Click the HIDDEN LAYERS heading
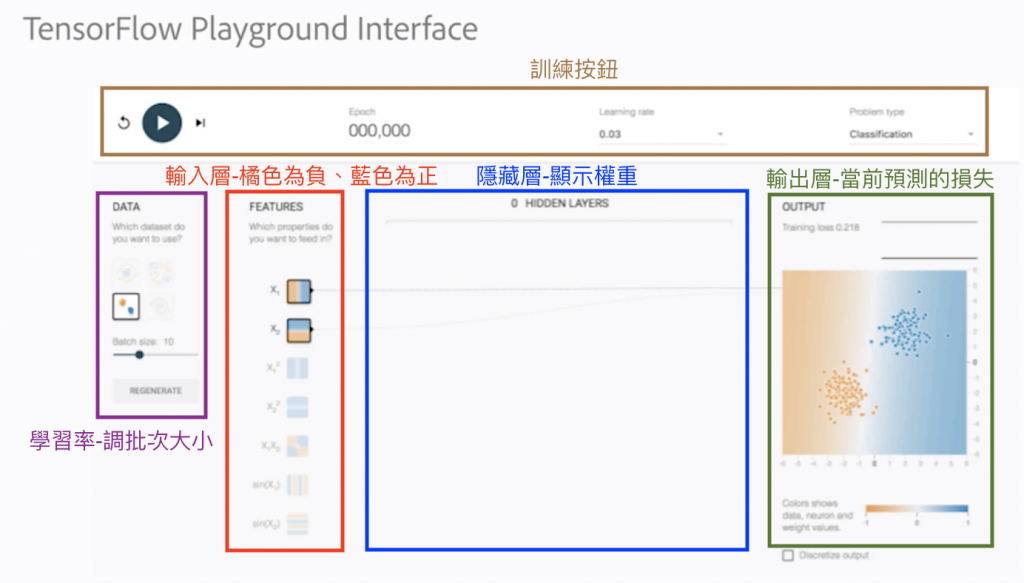This screenshot has width=1024, height=583. [x=566, y=204]
